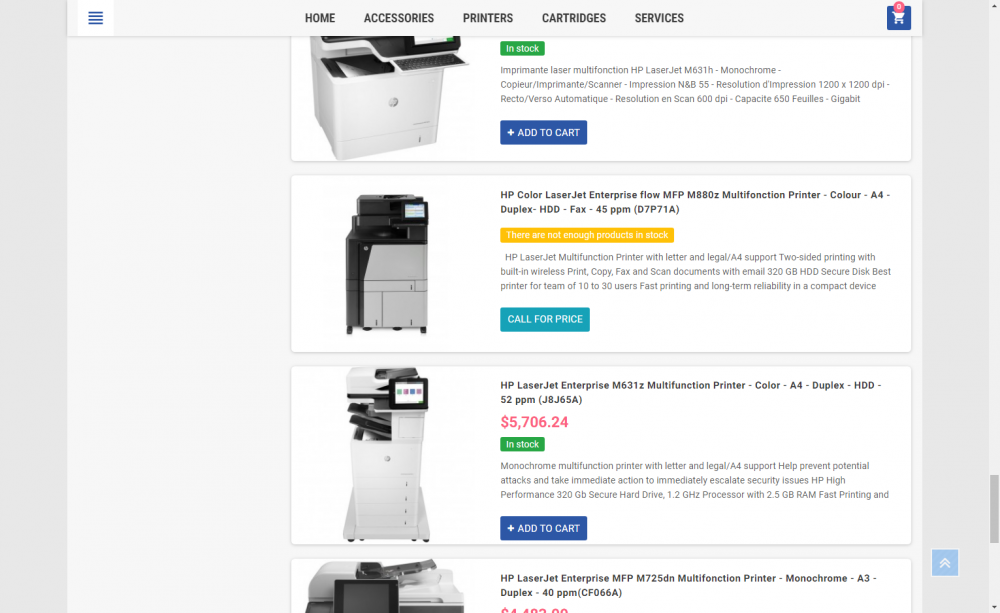Open the PRINTERS menu
The image size is (1000, 613).
pyautogui.click(x=488, y=18)
